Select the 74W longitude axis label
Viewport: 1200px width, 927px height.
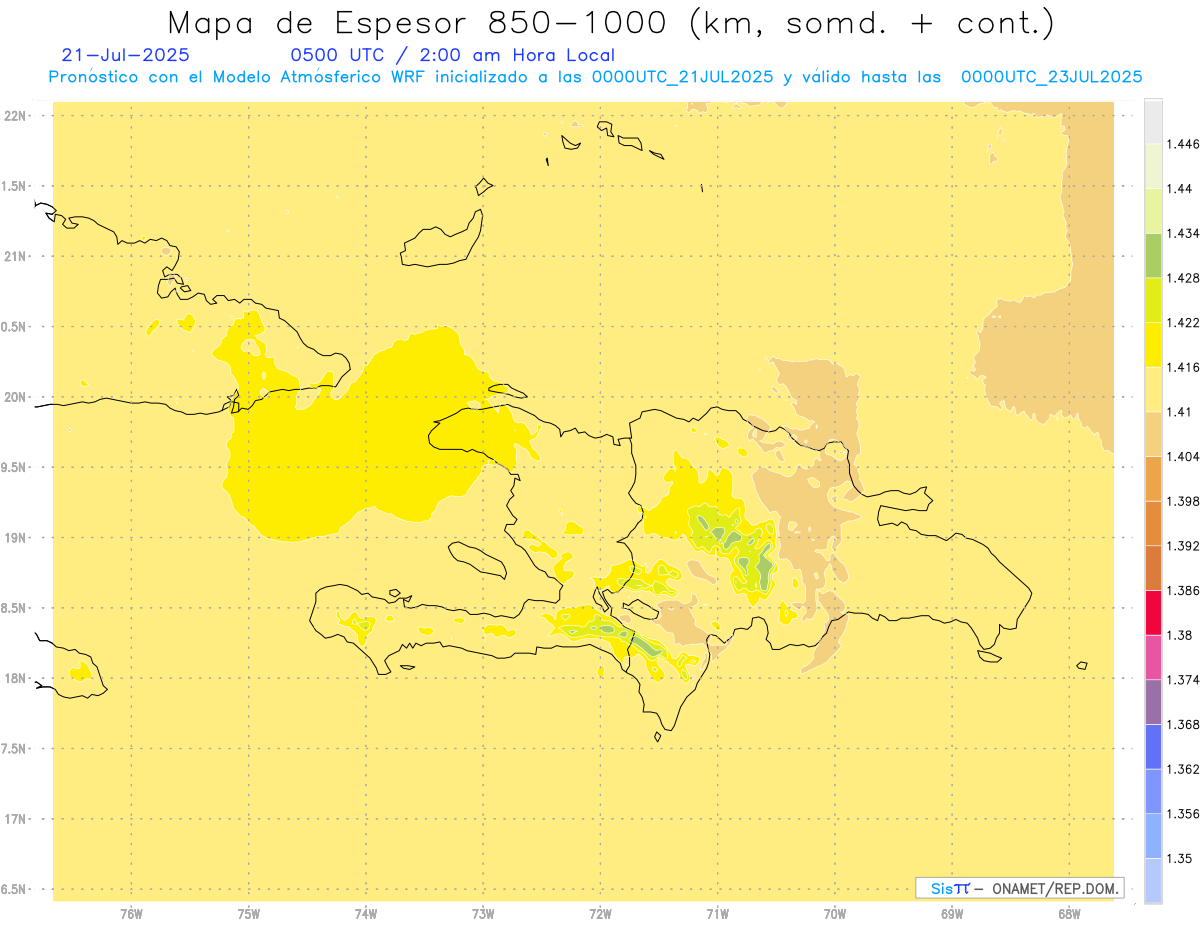[365, 913]
